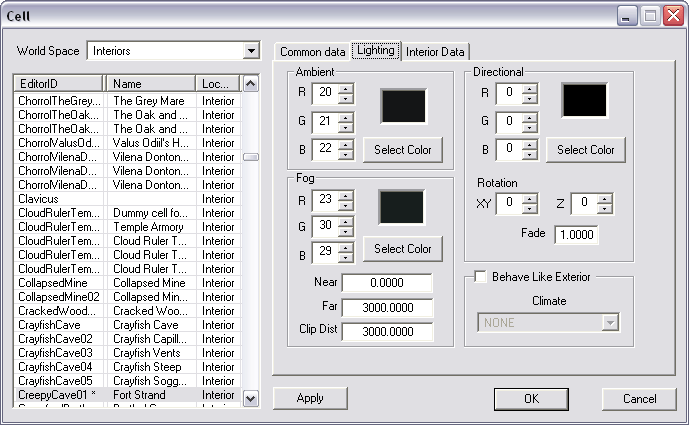Viewport: 689px width, 425px height.
Task: Decrease Rotation Z spinner value
Action: [x=604, y=209]
